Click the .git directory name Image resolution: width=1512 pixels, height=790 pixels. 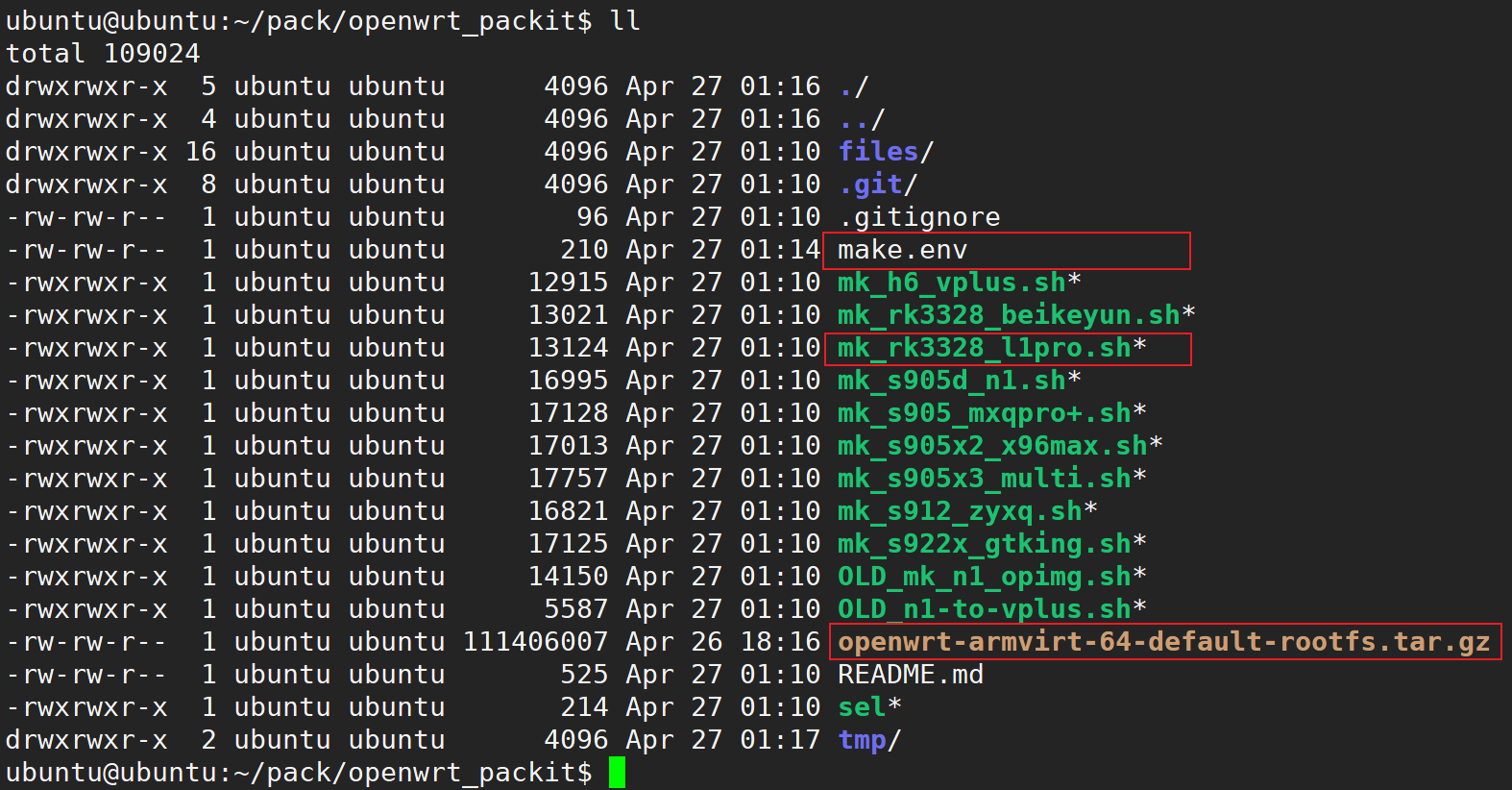(x=870, y=185)
